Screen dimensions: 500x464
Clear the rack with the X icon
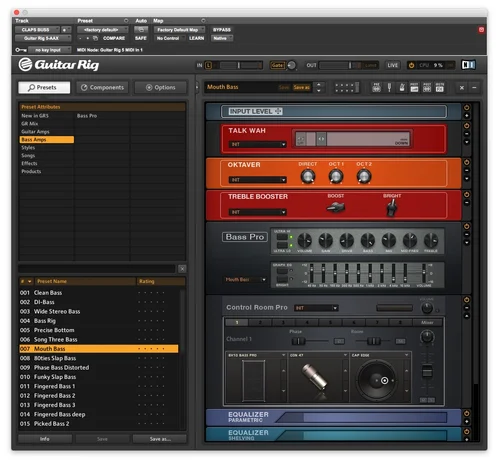point(462,88)
